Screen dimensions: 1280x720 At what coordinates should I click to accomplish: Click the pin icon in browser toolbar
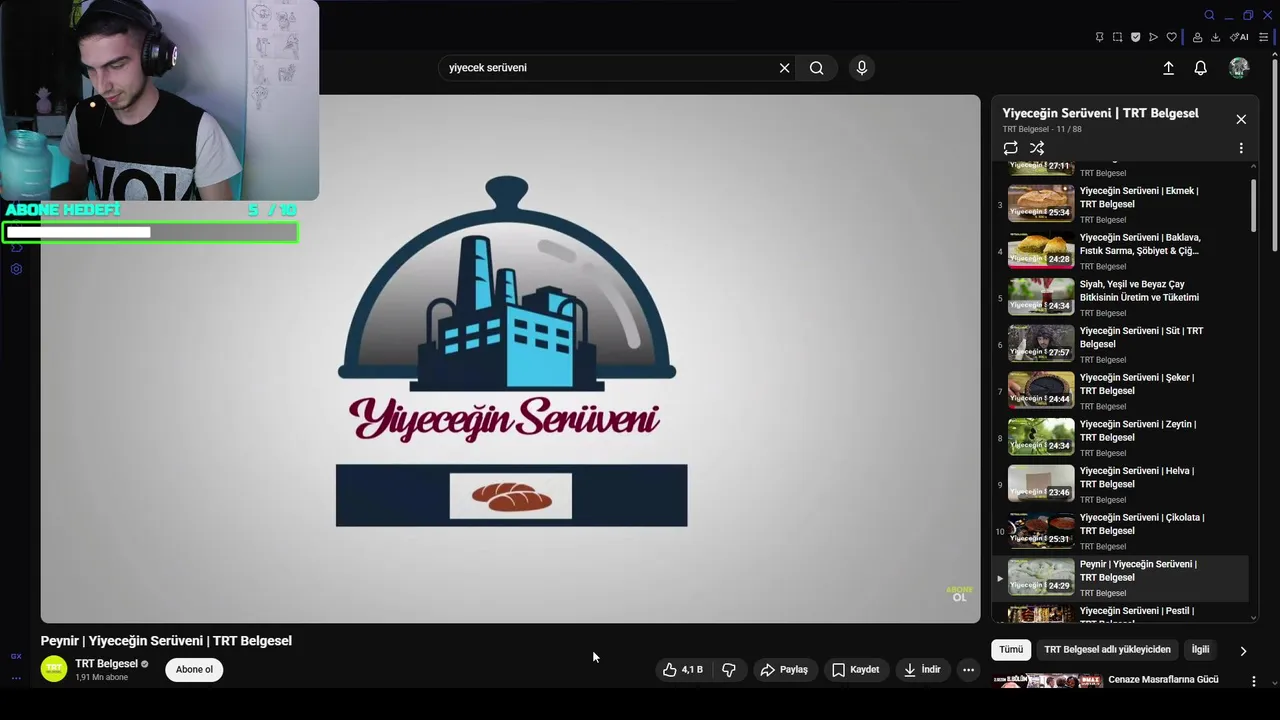point(1099,37)
